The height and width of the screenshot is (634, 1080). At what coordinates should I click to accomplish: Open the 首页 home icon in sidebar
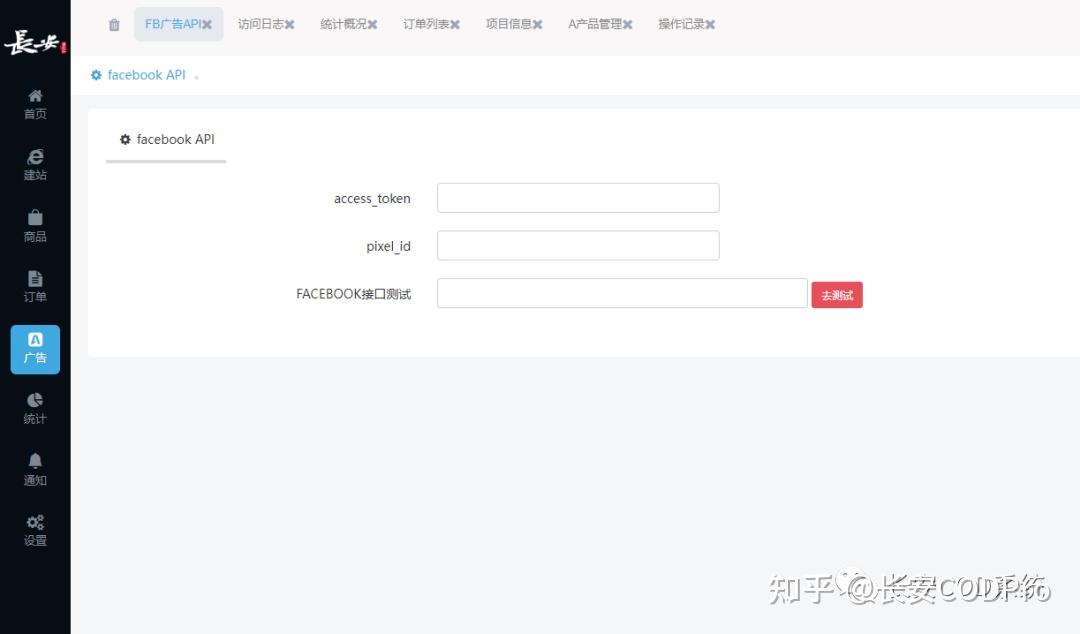[x=35, y=103]
